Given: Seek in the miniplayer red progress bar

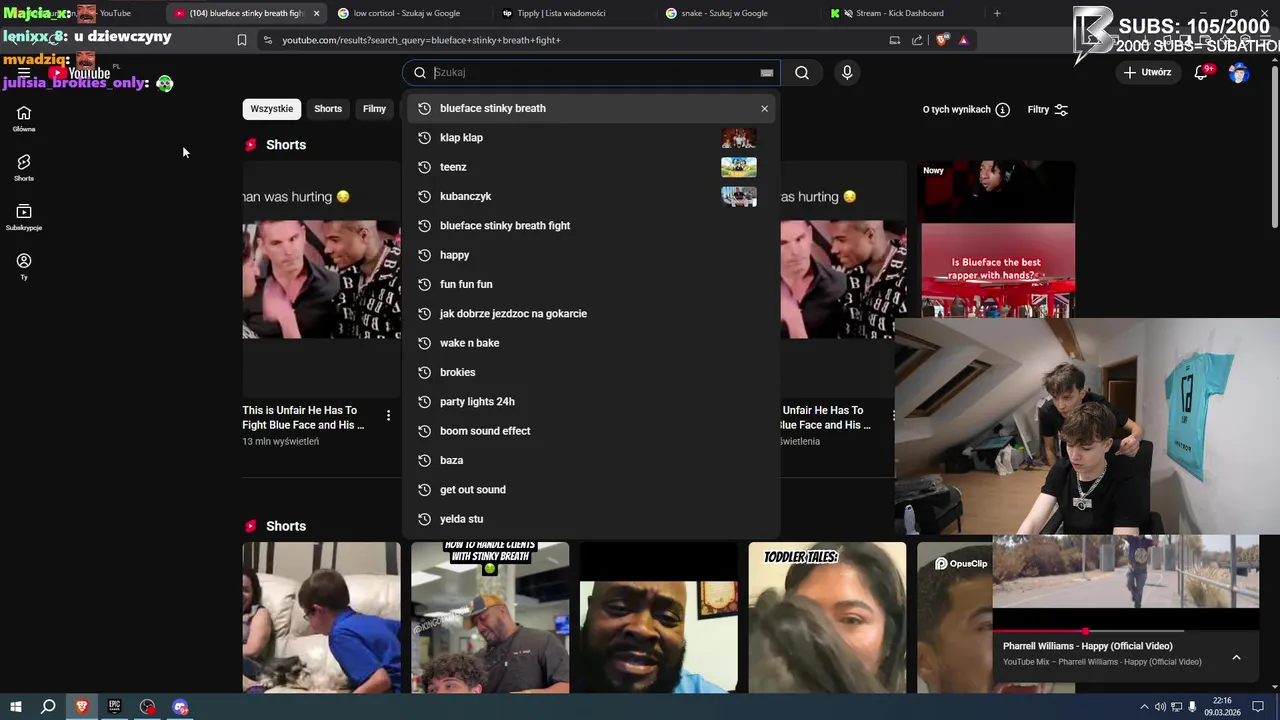Looking at the screenshot, I should point(1088,631).
